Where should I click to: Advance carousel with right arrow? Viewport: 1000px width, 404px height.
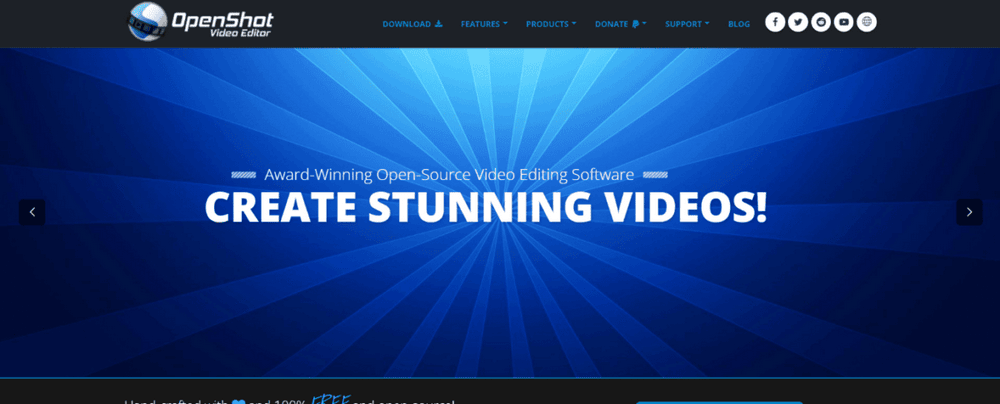pos(968,212)
